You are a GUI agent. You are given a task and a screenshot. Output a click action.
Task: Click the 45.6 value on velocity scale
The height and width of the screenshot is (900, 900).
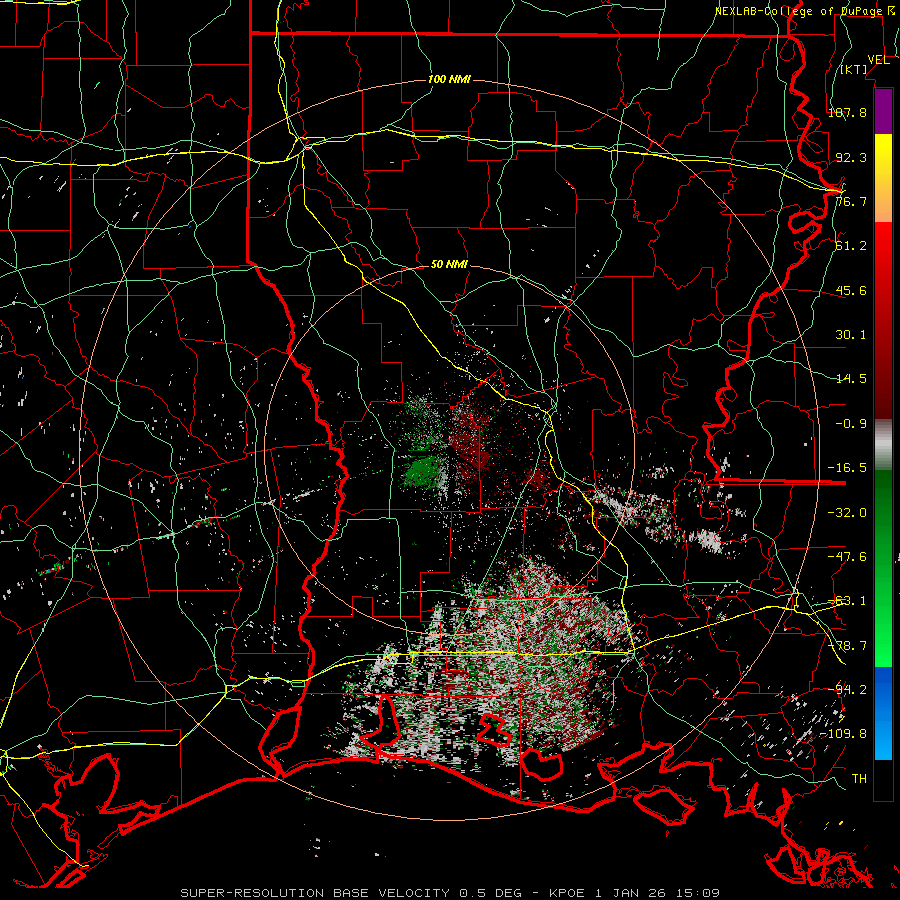point(851,290)
